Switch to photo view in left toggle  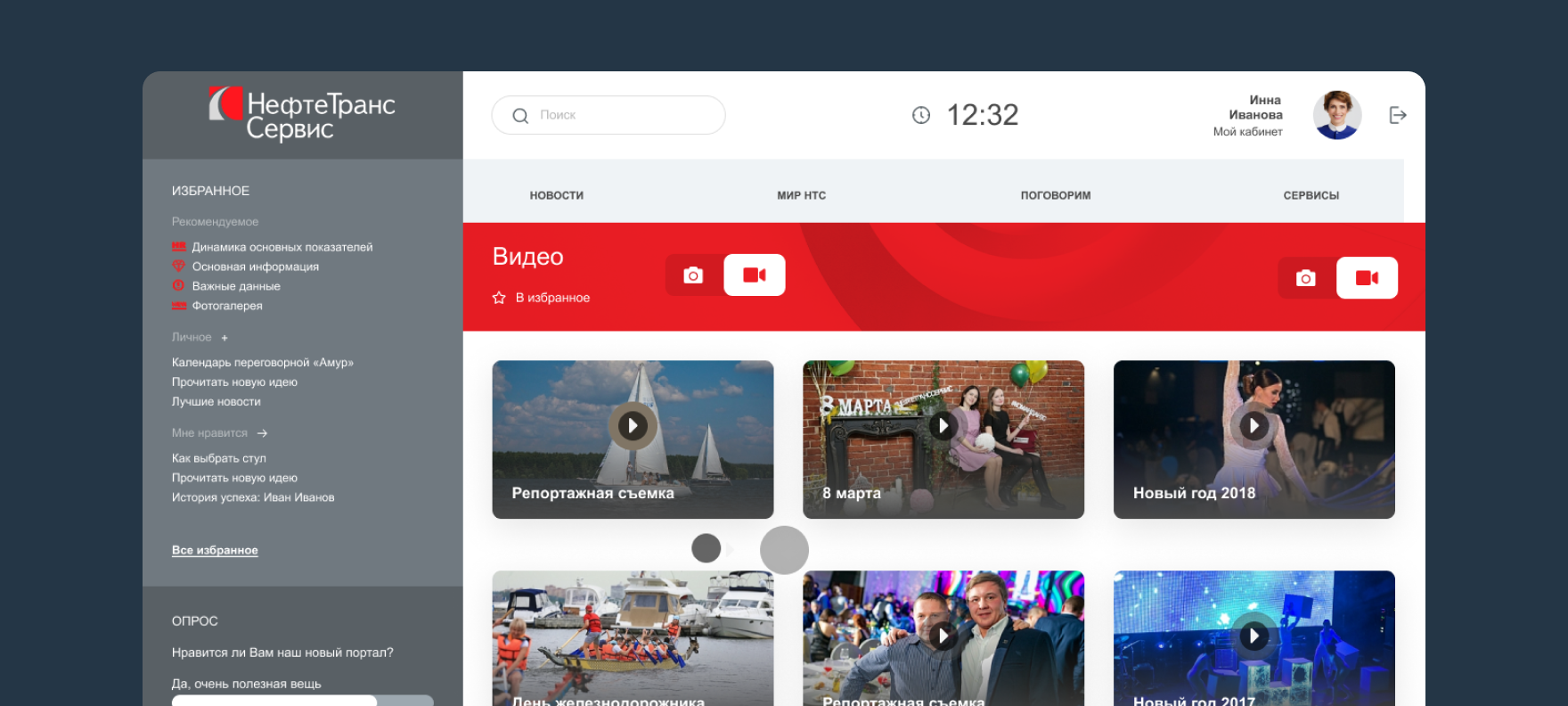click(x=693, y=275)
